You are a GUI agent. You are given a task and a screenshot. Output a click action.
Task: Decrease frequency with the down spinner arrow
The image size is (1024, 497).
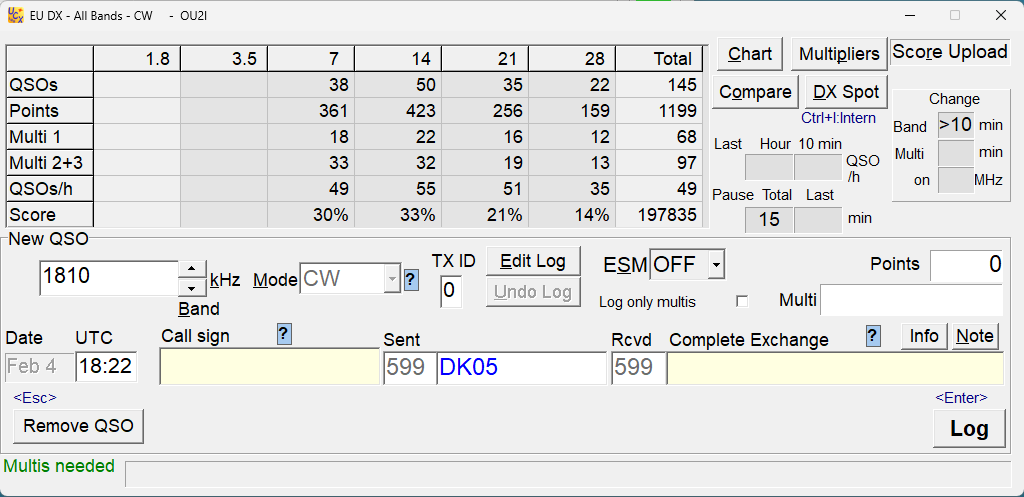[192, 288]
